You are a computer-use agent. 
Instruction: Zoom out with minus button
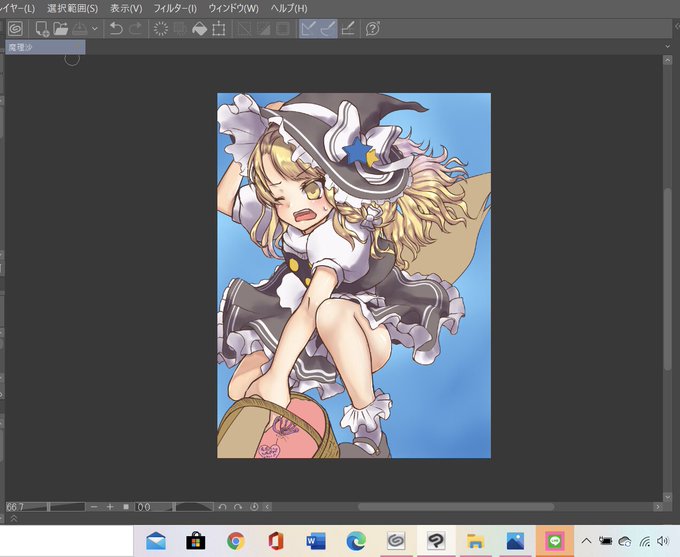(94, 507)
